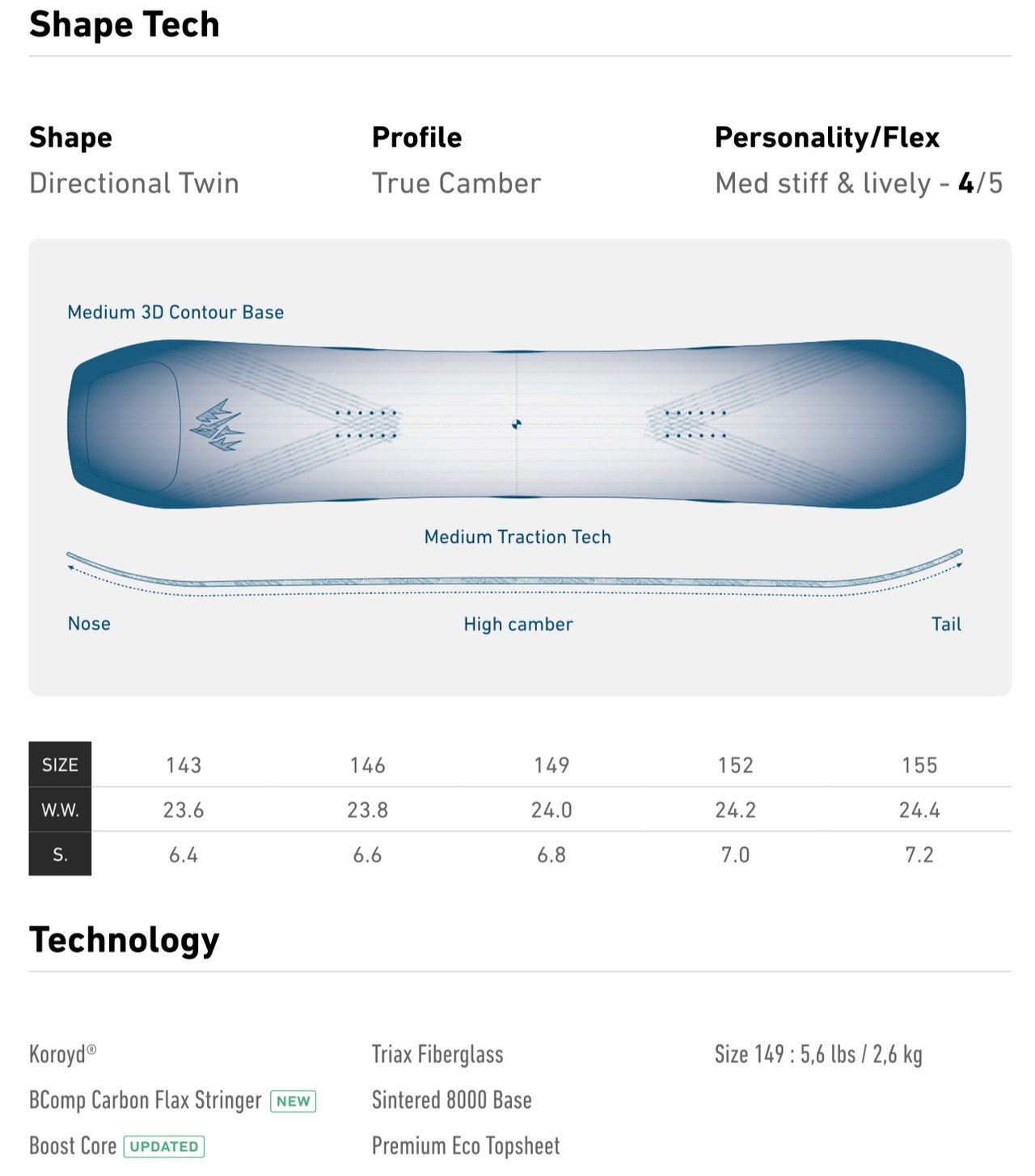Click the Medium 3D Contour Base label

pos(175,312)
